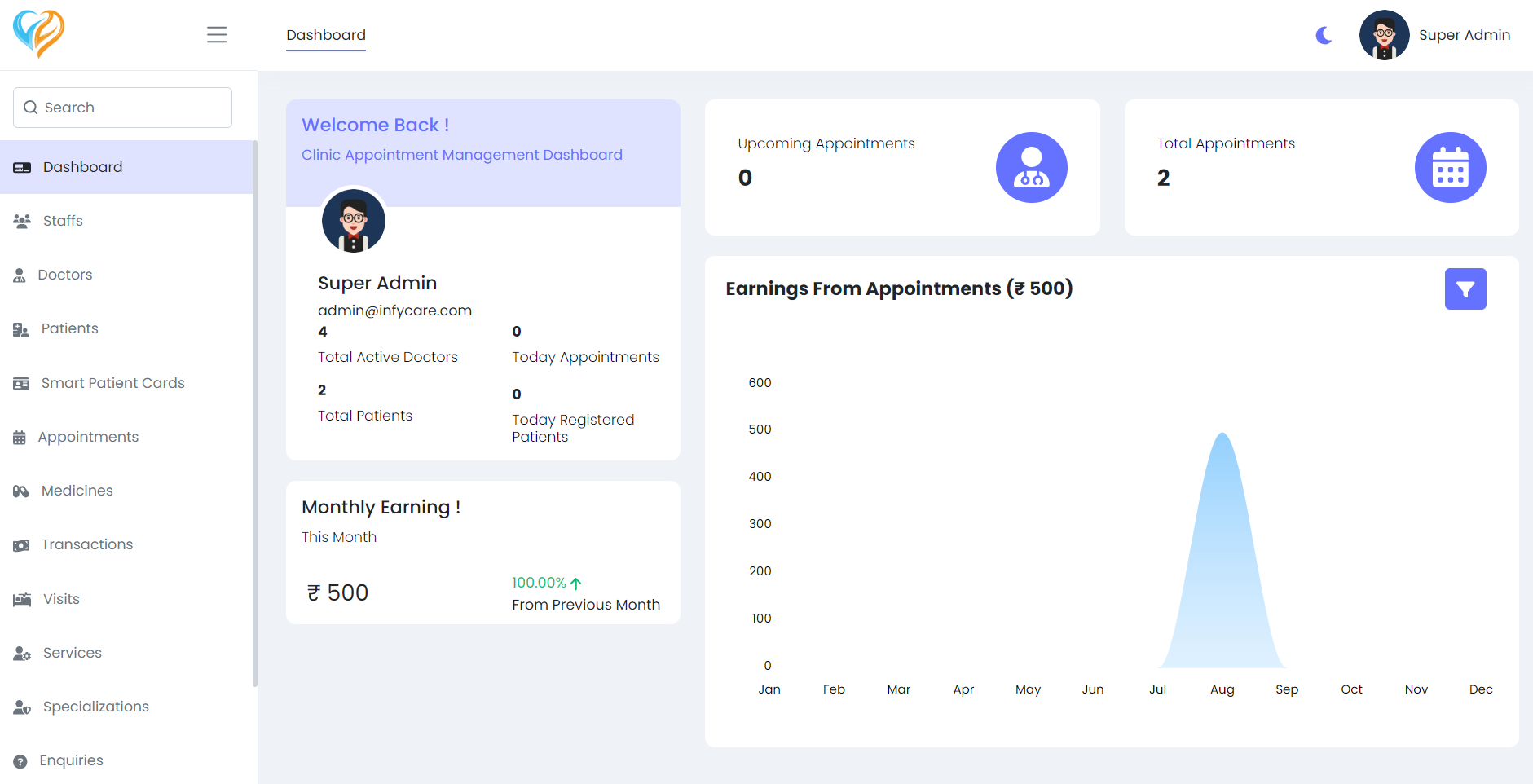Click the Total Appointments calendar icon
This screenshot has height=784, width=1533.
(1450, 168)
